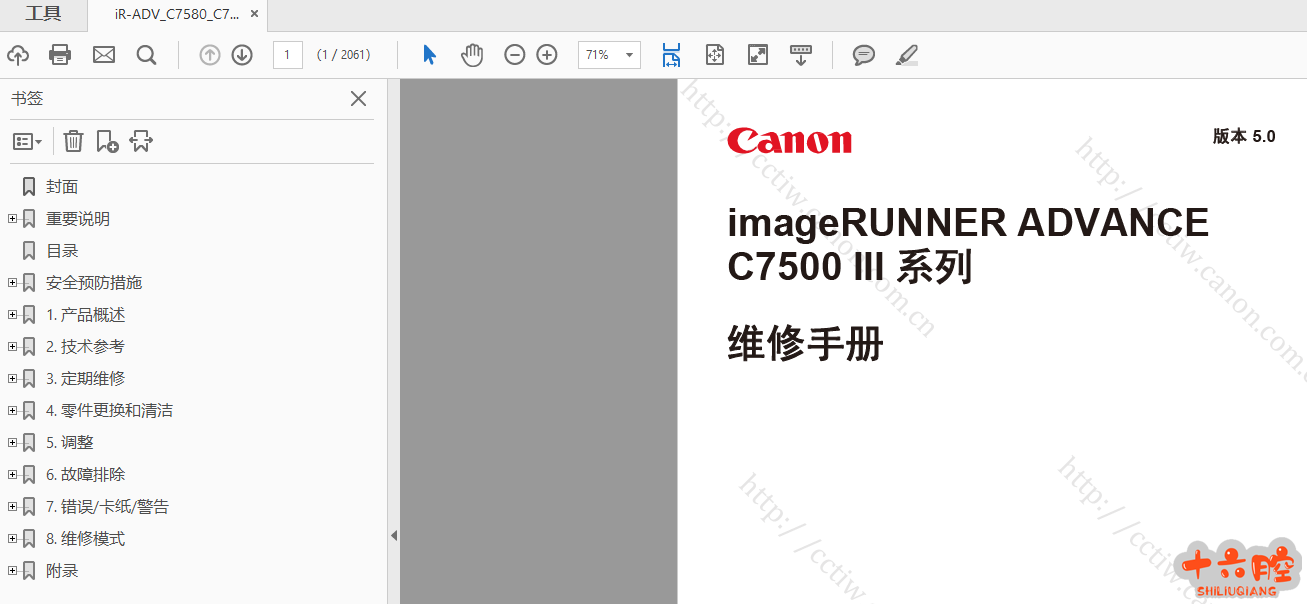Open bookmark options dropdown menu
This screenshot has height=604, width=1307.
click(27, 141)
